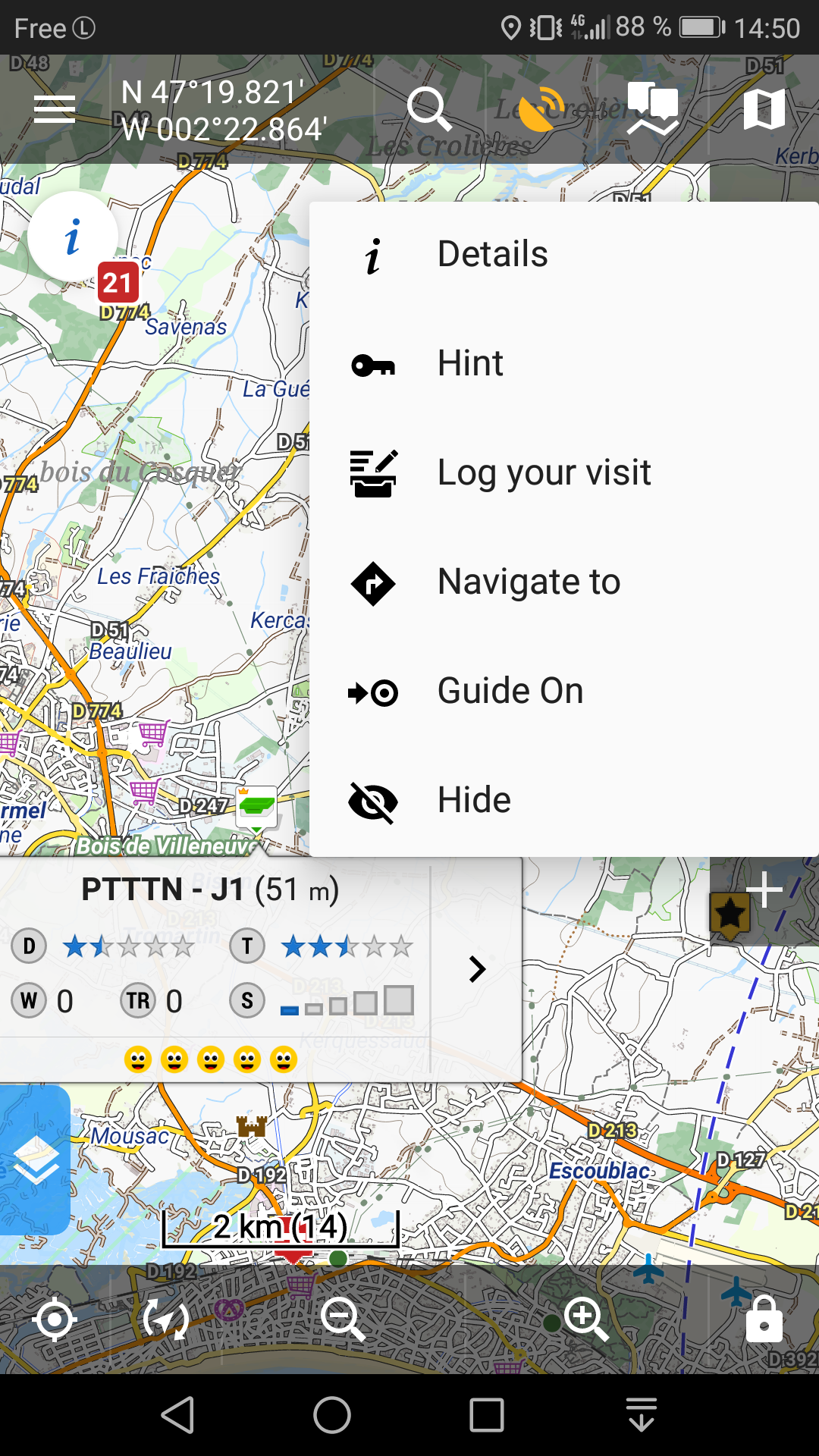The width and height of the screenshot is (819, 1456).
Task: Tap Log your visit option
Action: point(544,473)
